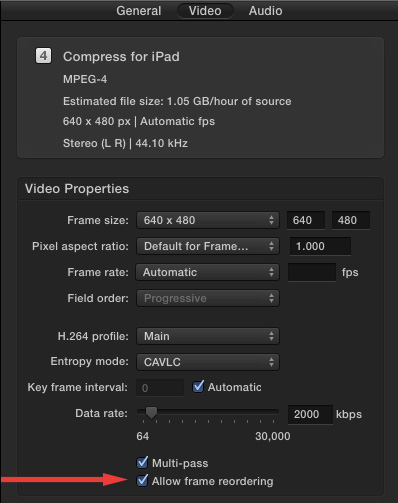This screenshot has height=503, width=398.
Task: Click the disabled Field order Progressive dropdown
Action: coord(208,298)
